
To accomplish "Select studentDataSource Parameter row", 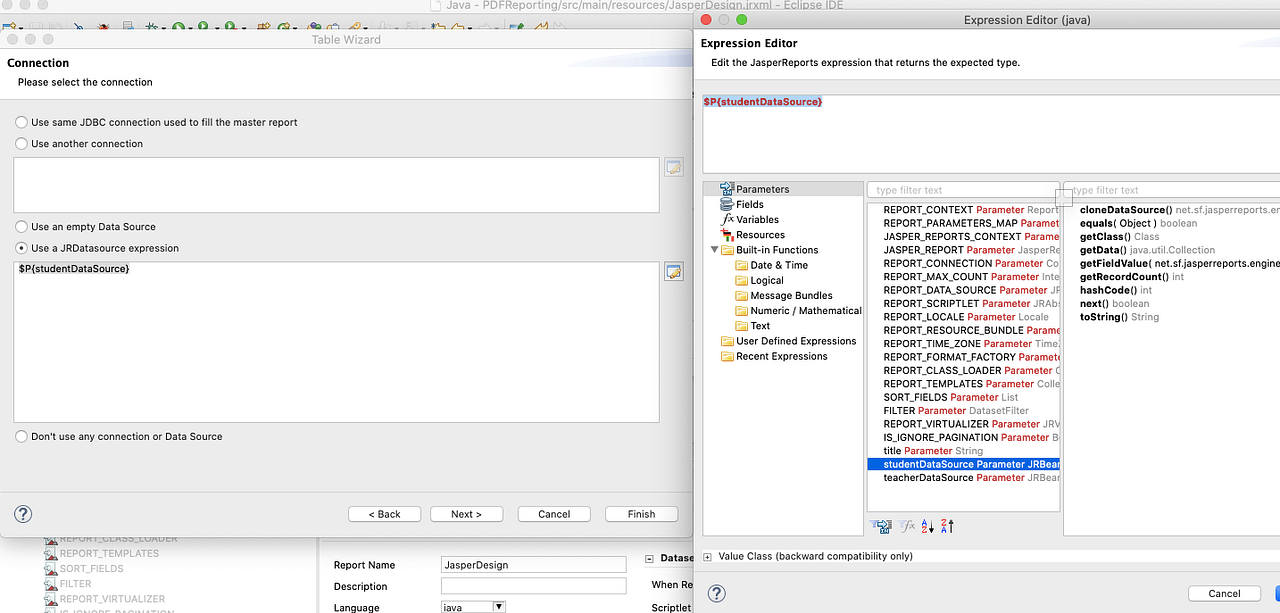I will point(963,464).
